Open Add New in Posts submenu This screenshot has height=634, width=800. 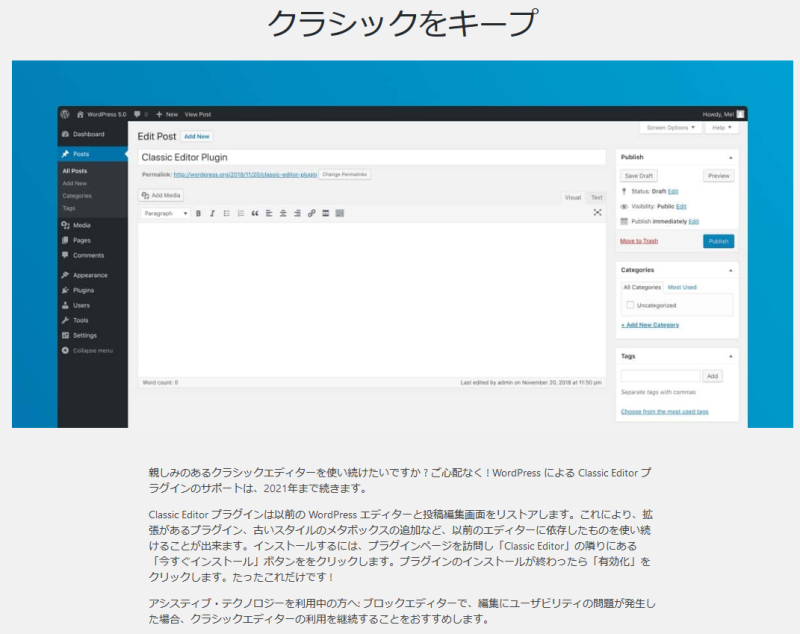(x=75, y=183)
